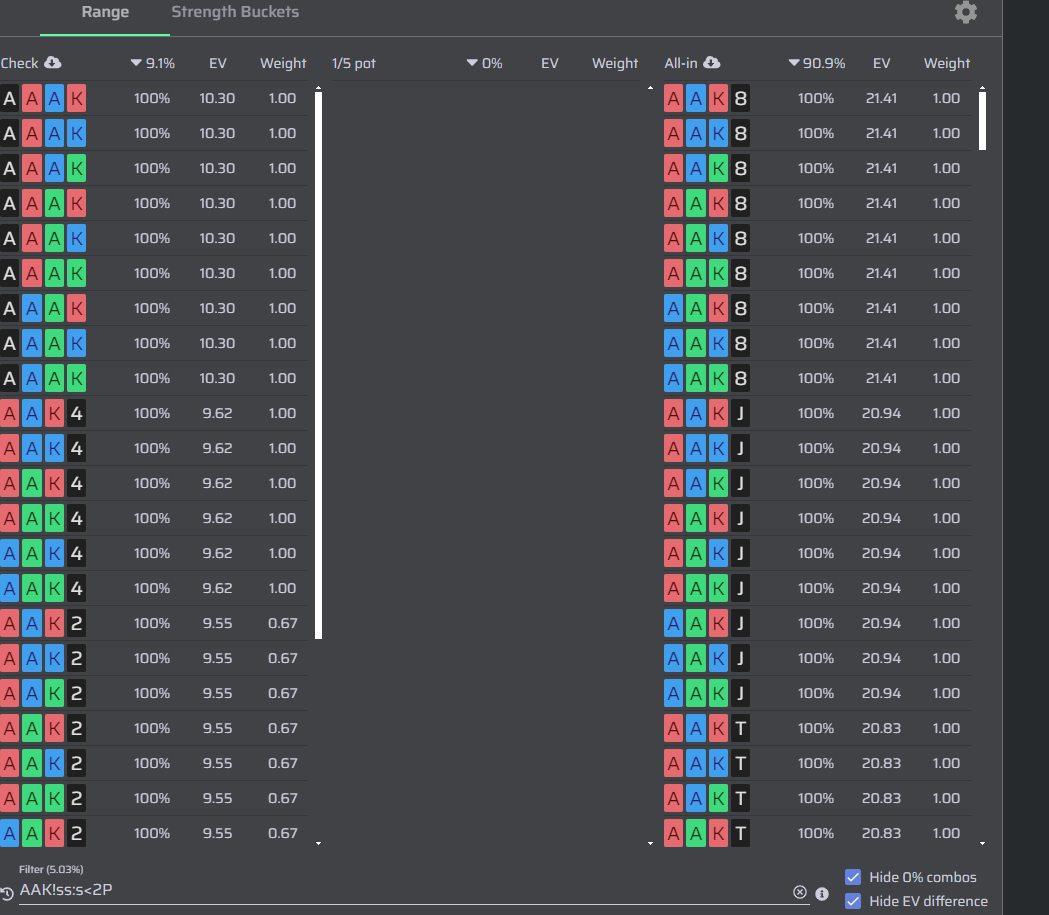Sort All-in list by EV header
The height and width of the screenshot is (915, 1049).
pos(881,63)
